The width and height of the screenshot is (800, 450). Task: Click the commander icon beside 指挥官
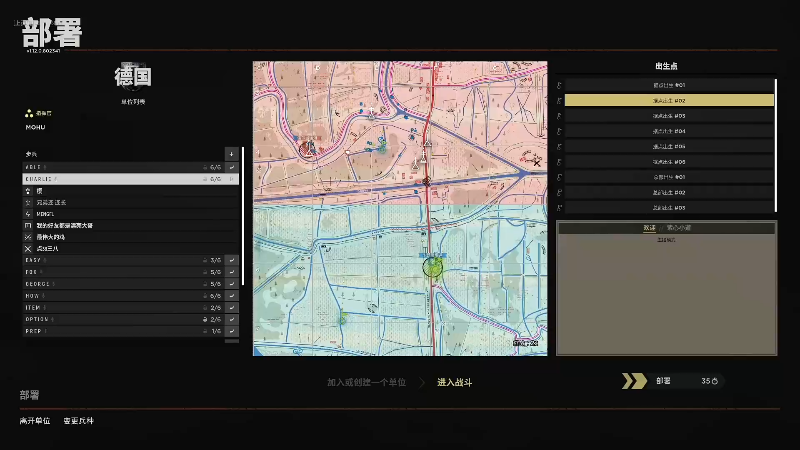[x=29, y=113]
